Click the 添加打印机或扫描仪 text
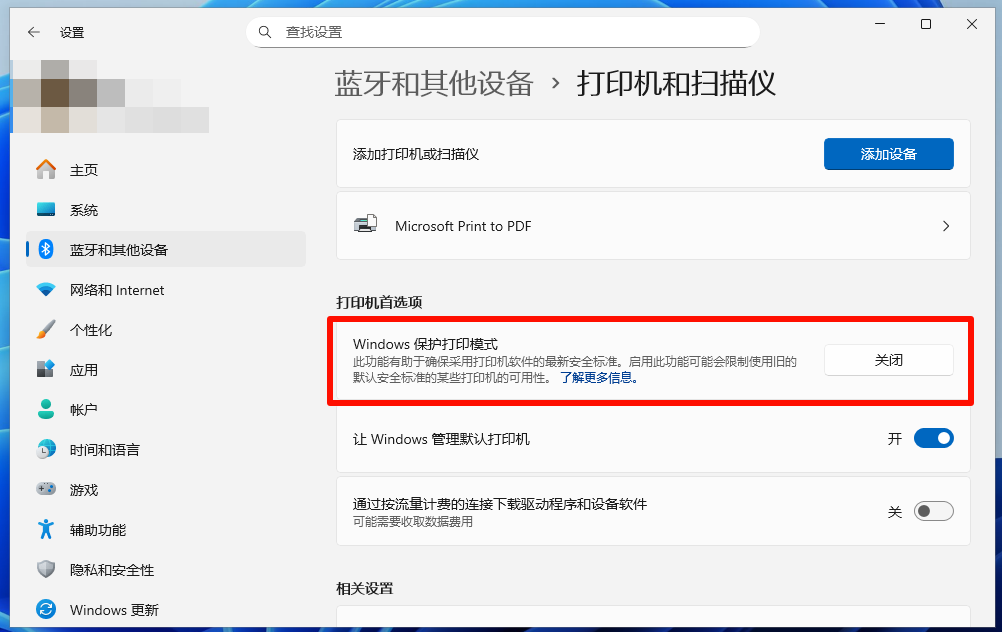The image size is (1002, 632). tap(416, 154)
